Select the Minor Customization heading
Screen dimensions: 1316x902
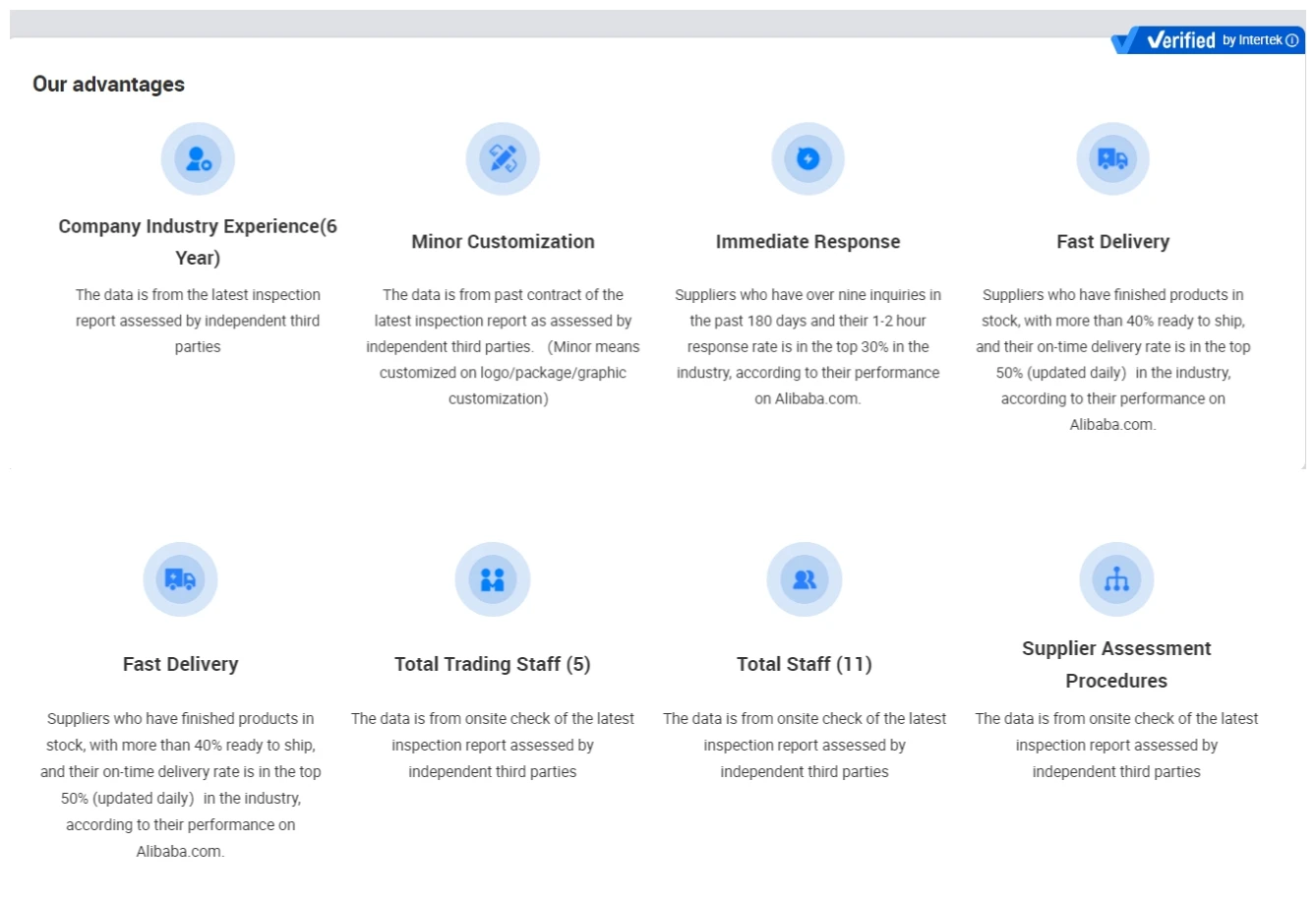pyautogui.click(x=503, y=242)
